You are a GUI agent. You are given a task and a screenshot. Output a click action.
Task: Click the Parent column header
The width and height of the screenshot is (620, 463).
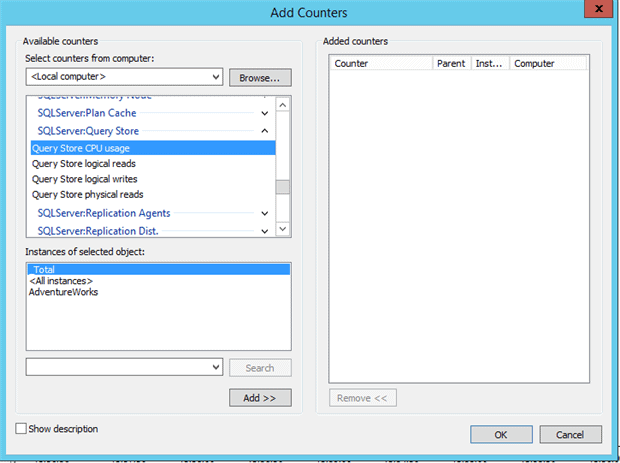[x=452, y=63]
